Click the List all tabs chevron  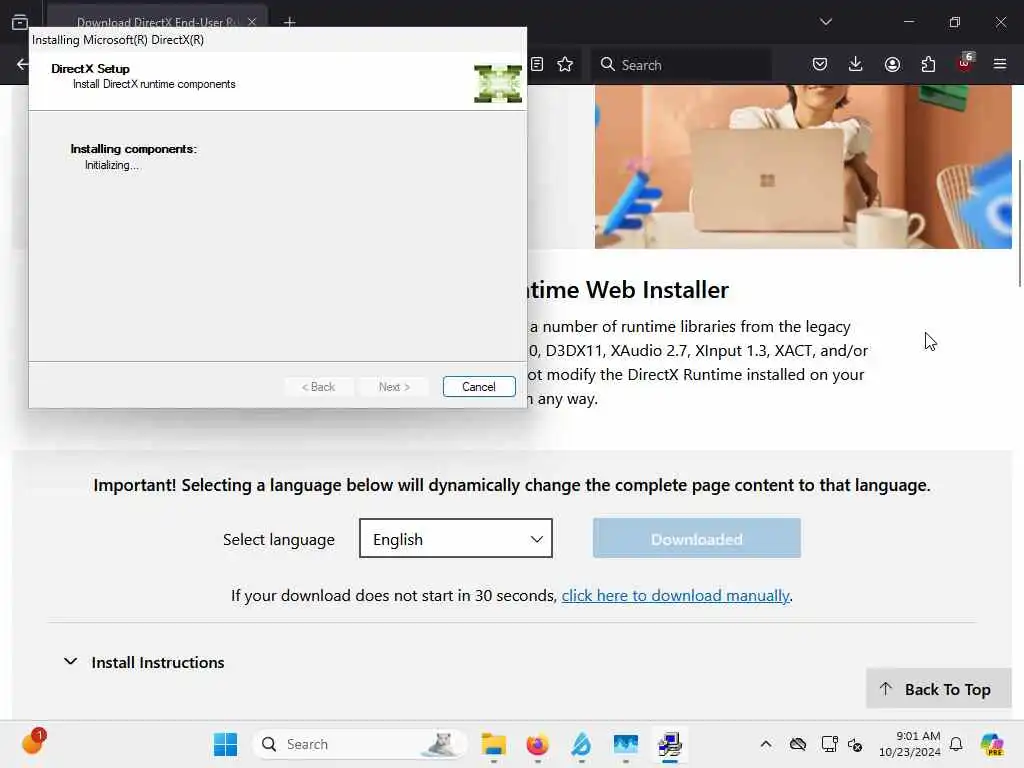click(826, 22)
